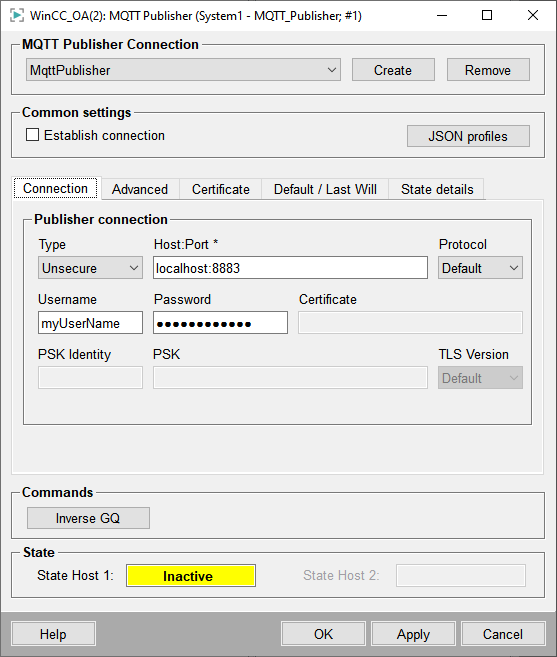Expand the Type Unsecure dropdown
The image size is (557, 657).
pos(91,268)
